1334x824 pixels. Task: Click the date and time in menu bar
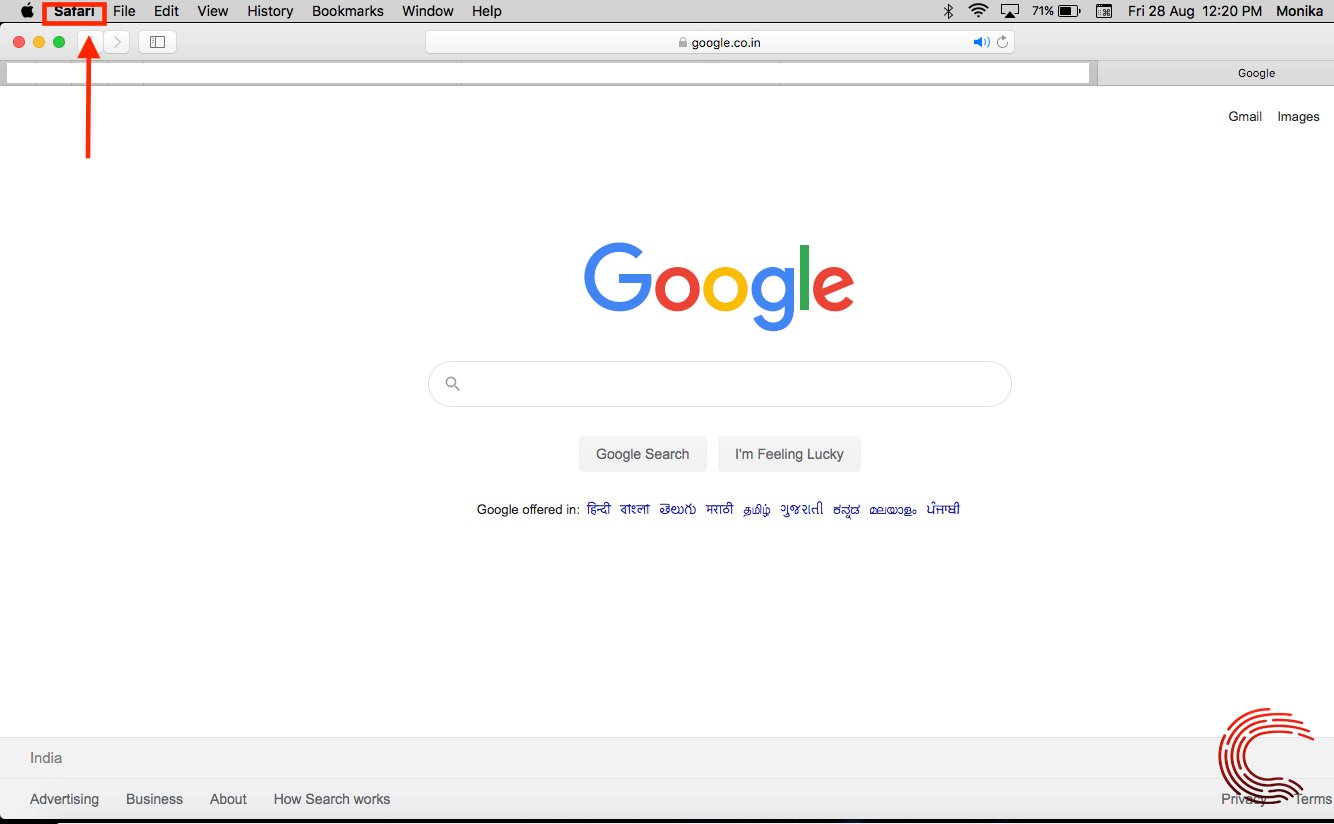pyautogui.click(x=1194, y=11)
